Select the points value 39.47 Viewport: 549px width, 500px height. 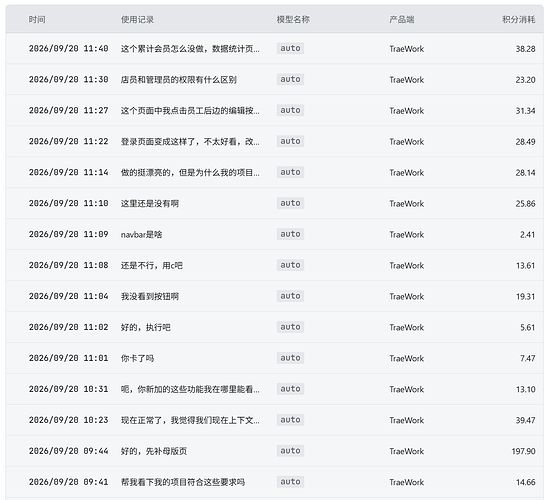(x=525, y=421)
